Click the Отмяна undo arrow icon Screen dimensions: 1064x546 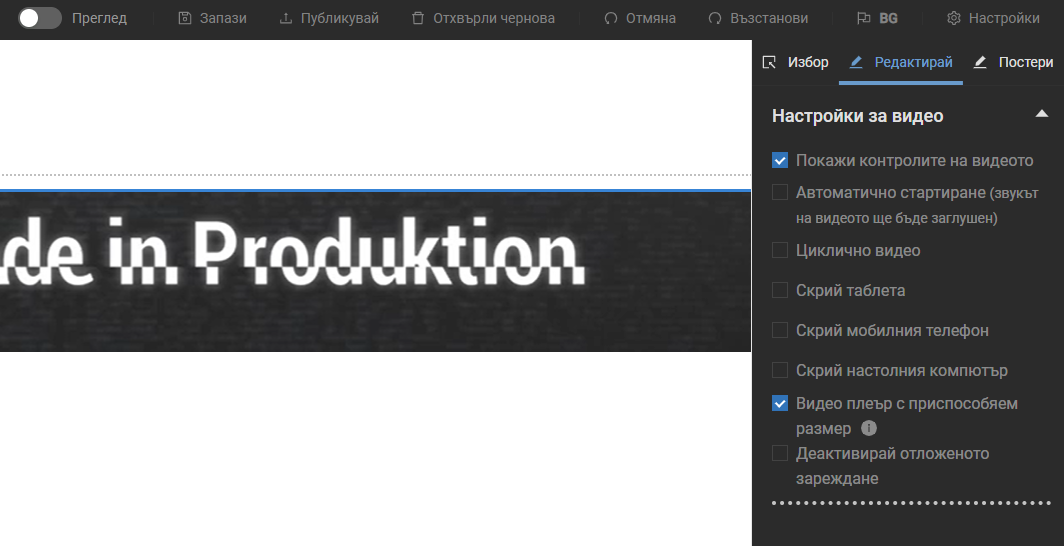coord(611,18)
